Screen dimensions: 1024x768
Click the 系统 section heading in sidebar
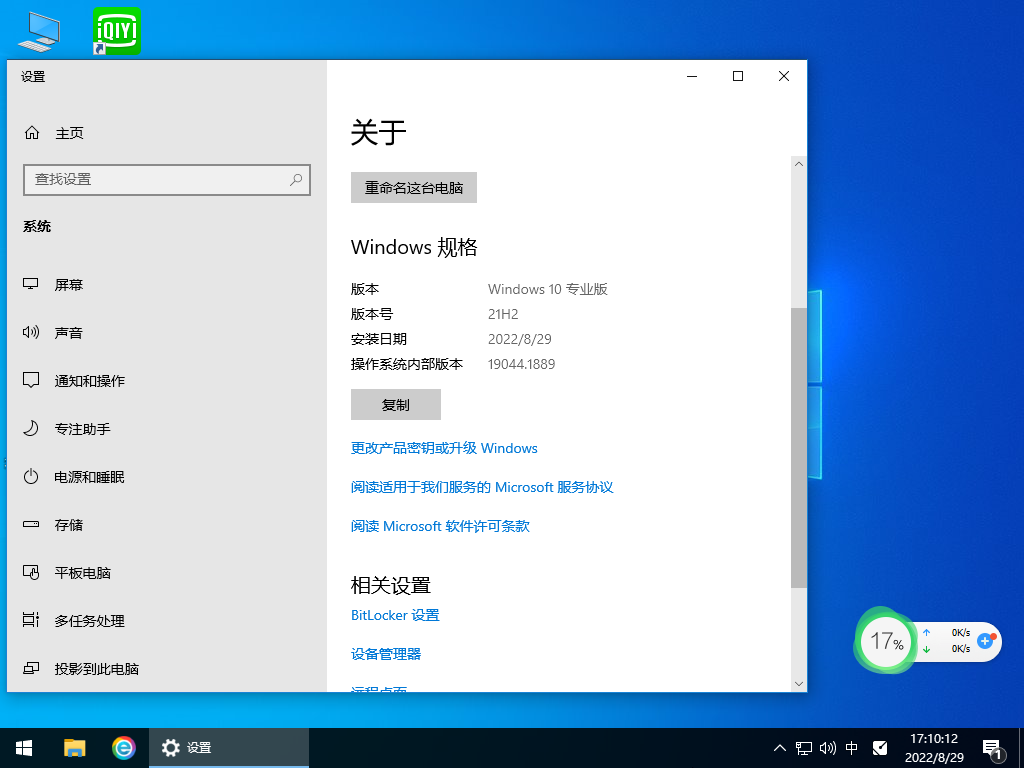click(37, 226)
